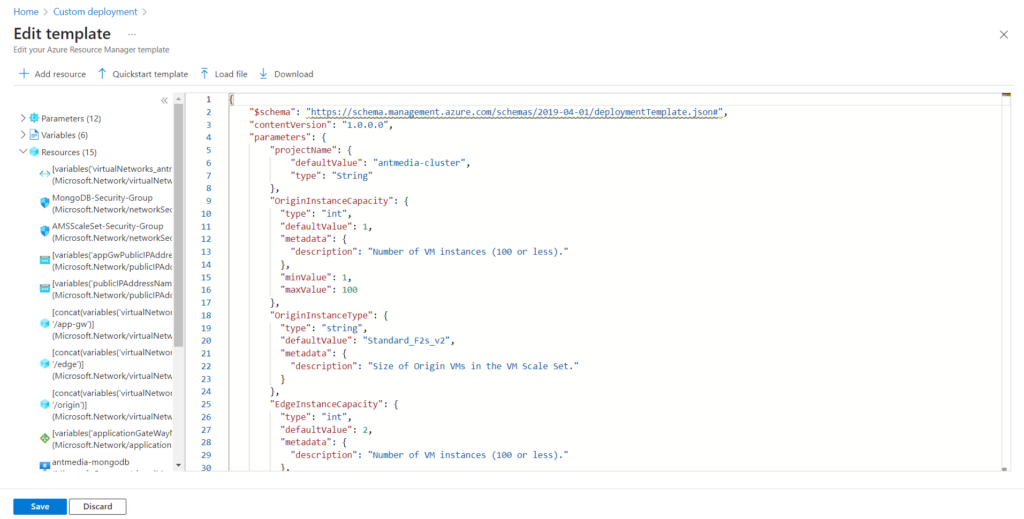Go to Custom deployment breadcrumb
Screen dimensions: 1024x519
point(95,12)
